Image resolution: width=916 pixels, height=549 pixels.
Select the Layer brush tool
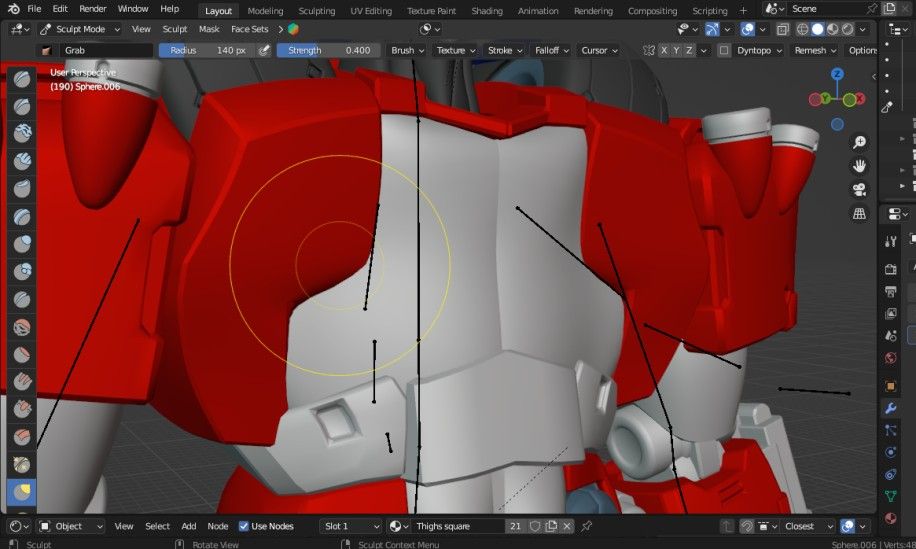click(x=22, y=217)
